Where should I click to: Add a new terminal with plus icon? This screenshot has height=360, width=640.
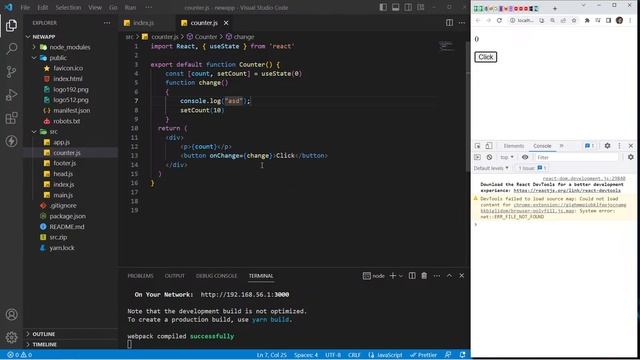(x=393, y=276)
